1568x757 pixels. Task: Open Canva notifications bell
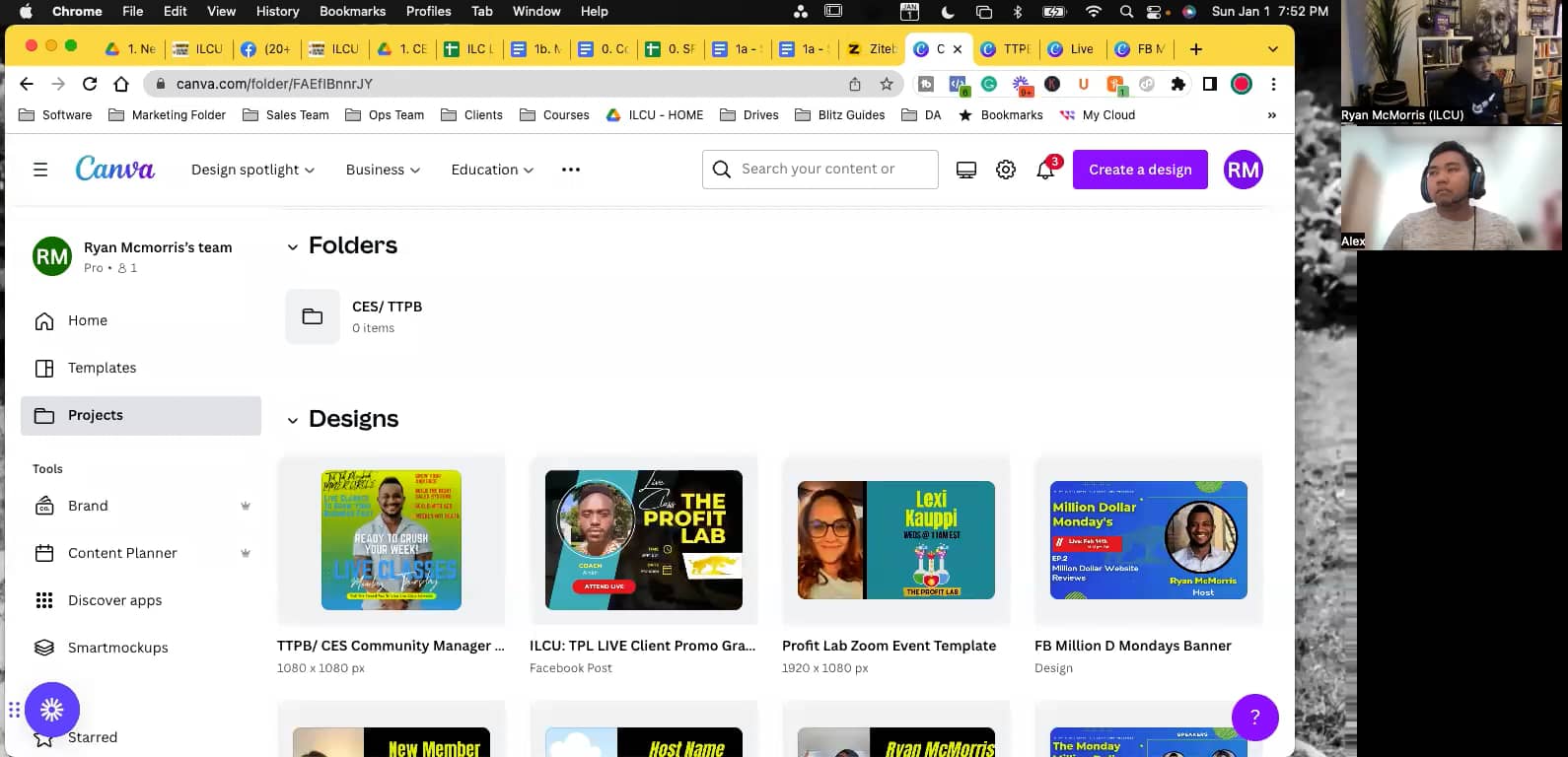pyautogui.click(x=1045, y=170)
